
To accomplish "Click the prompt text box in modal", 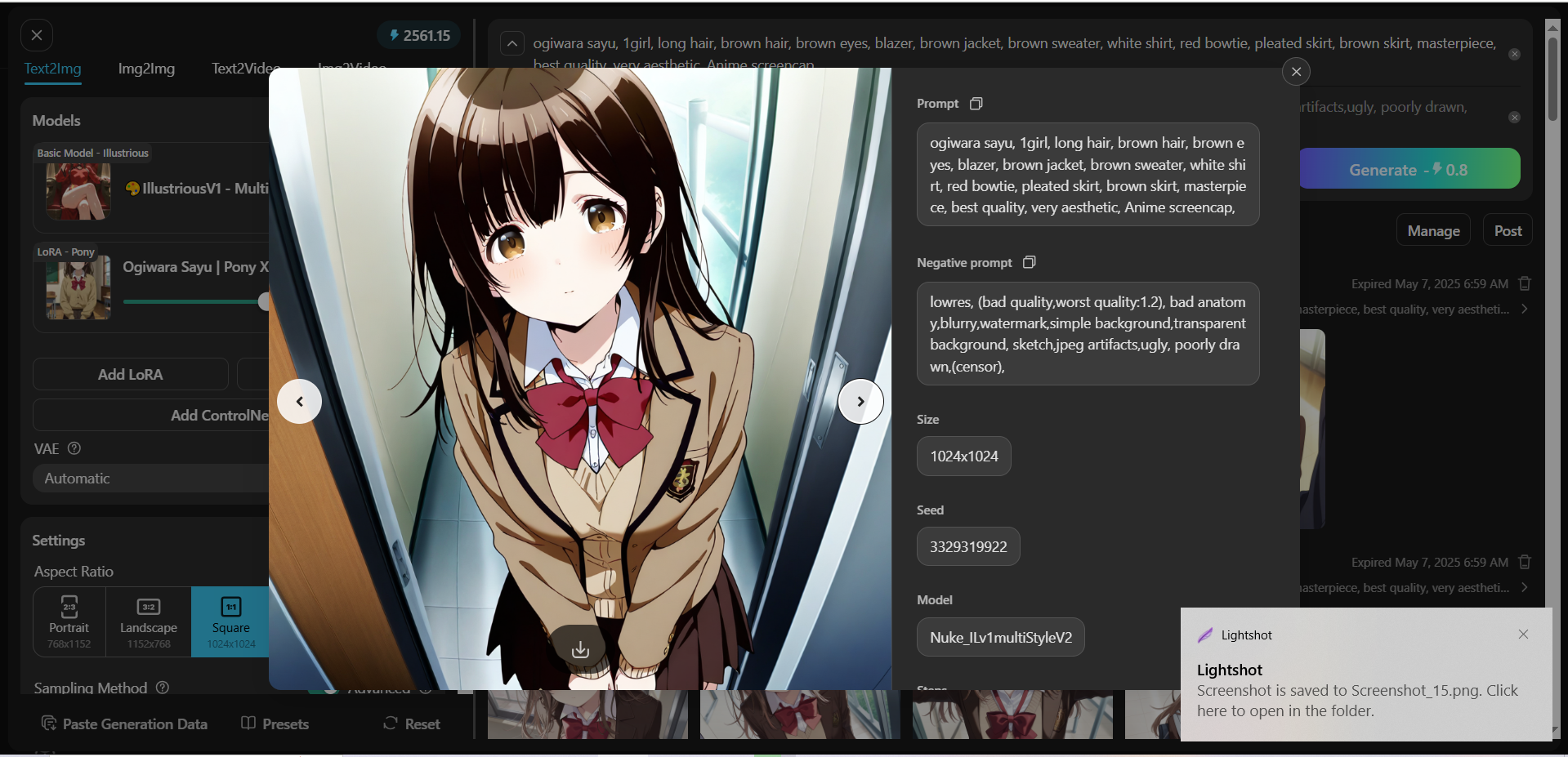I will pyautogui.click(x=1088, y=175).
